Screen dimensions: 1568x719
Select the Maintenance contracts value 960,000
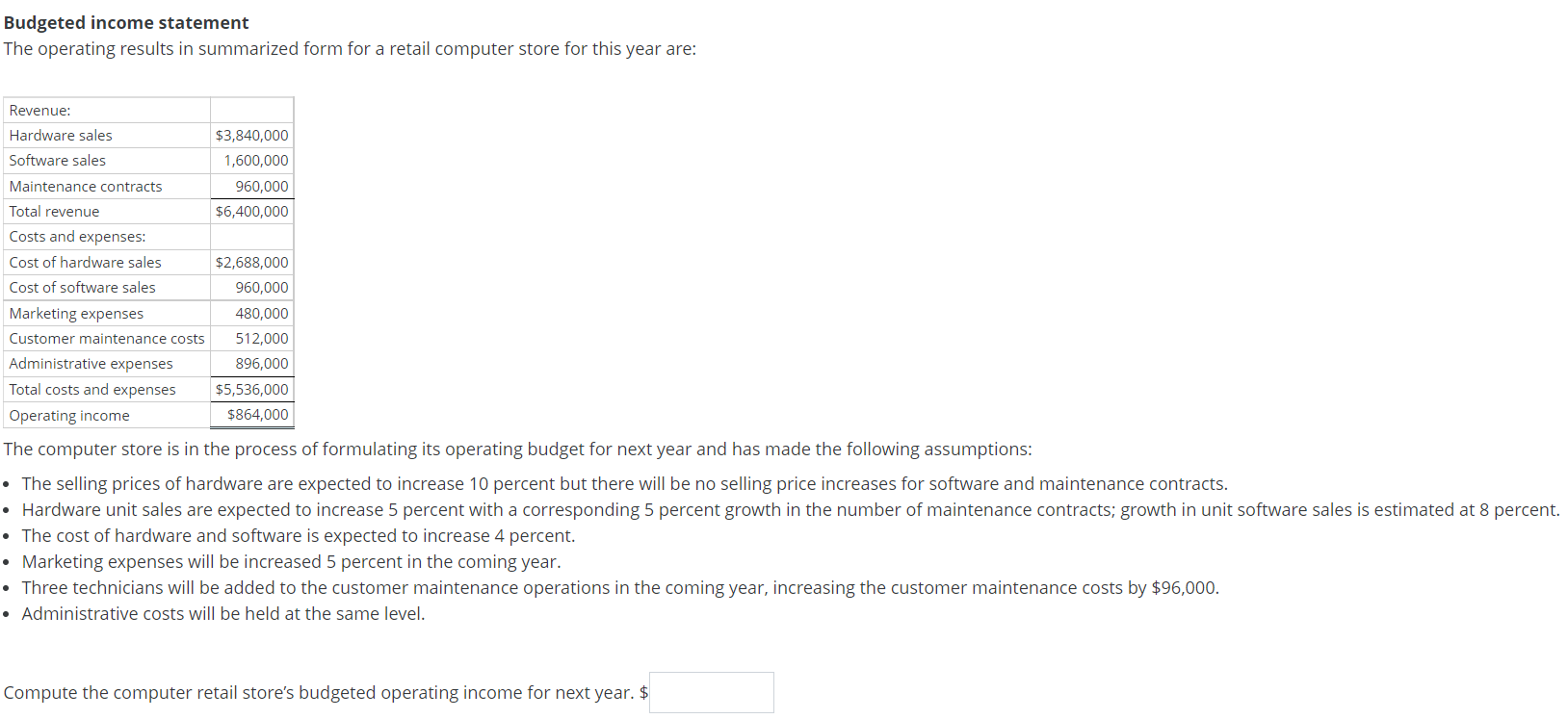click(x=264, y=186)
